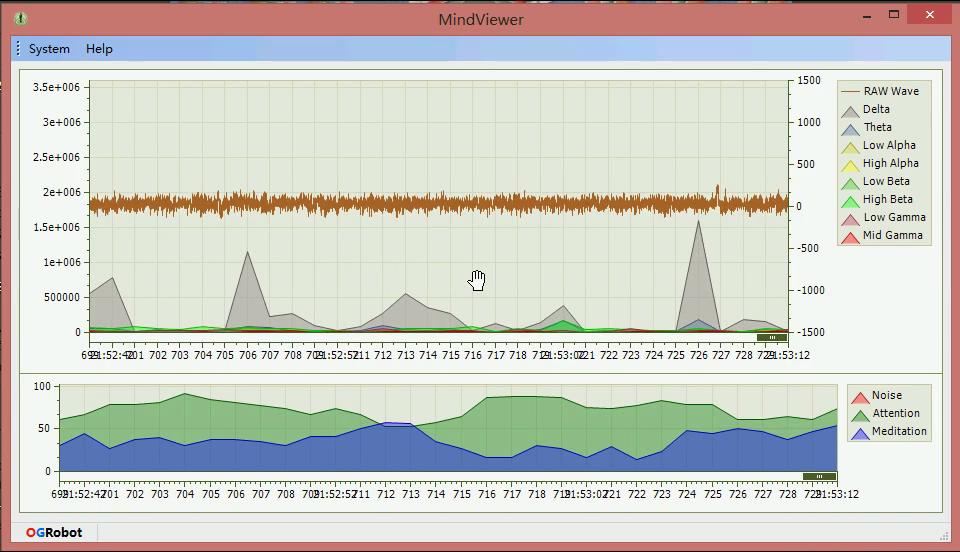Click the OGRobot logo in status bar
This screenshot has height=552, width=960.
54,532
